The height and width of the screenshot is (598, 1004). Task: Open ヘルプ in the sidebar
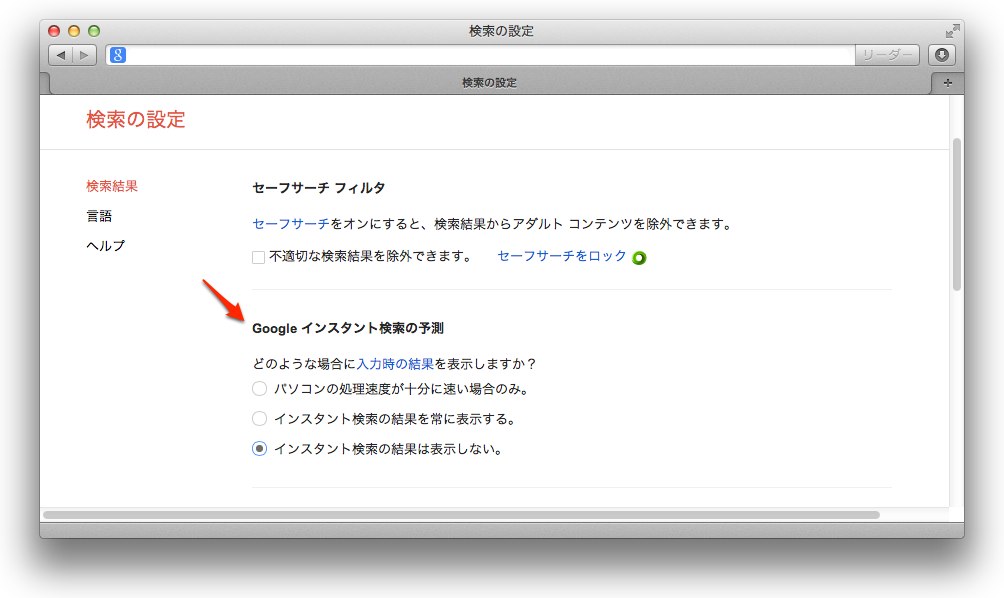[x=106, y=245]
